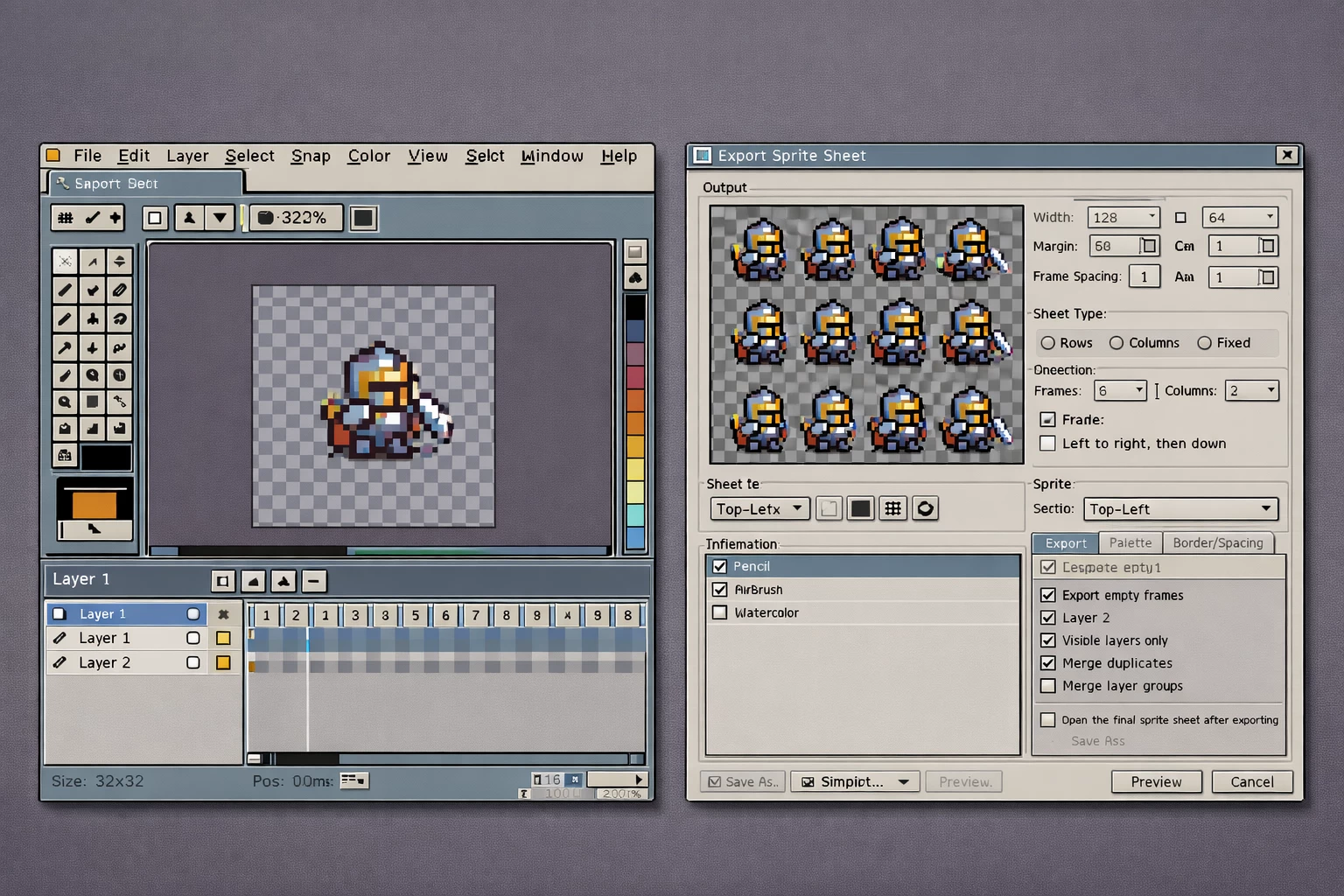Viewport: 1344px width, 896px height.
Task: Click the paperclip tool in the toolbox
Action: click(x=120, y=290)
